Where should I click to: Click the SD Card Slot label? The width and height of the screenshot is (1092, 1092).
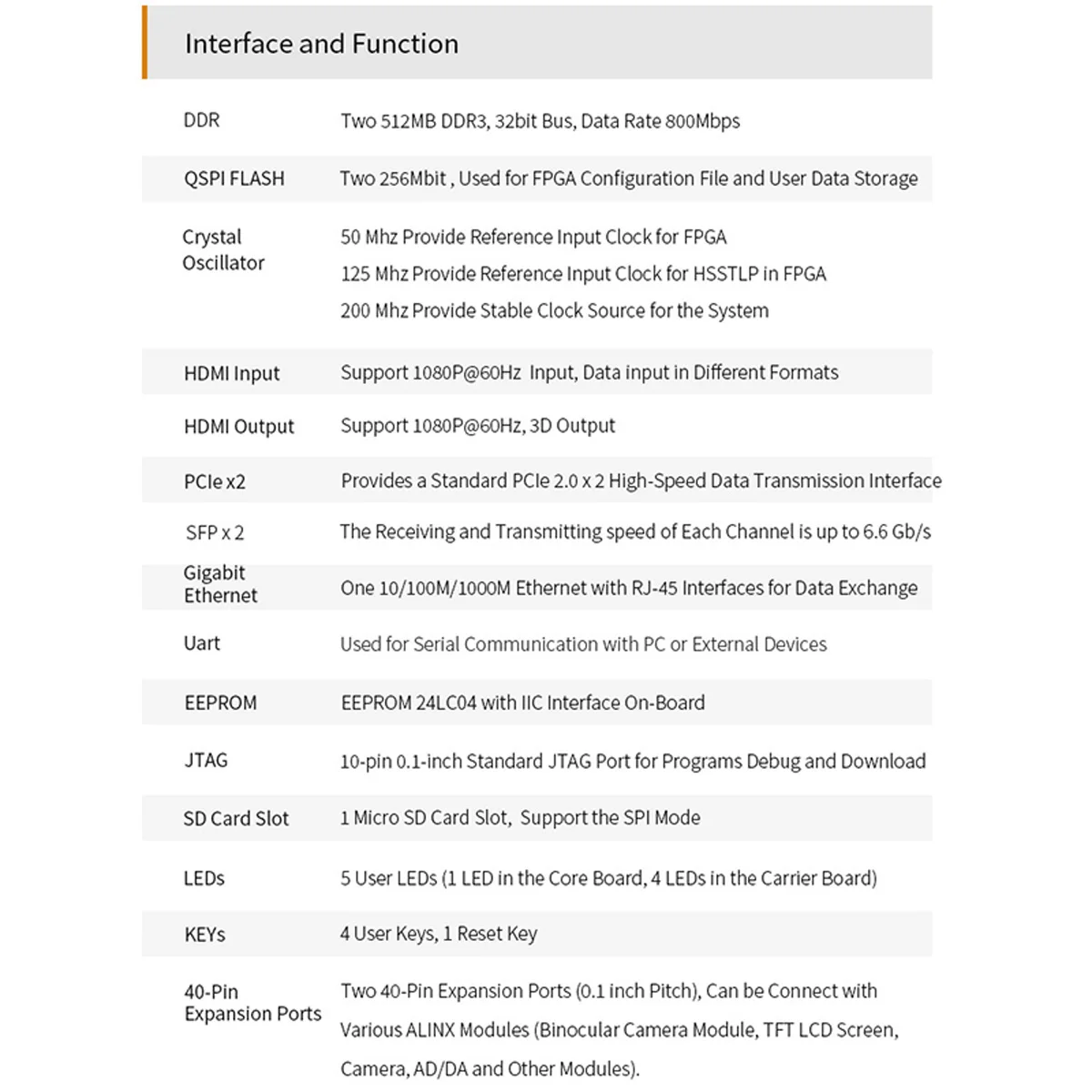tap(236, 818)
